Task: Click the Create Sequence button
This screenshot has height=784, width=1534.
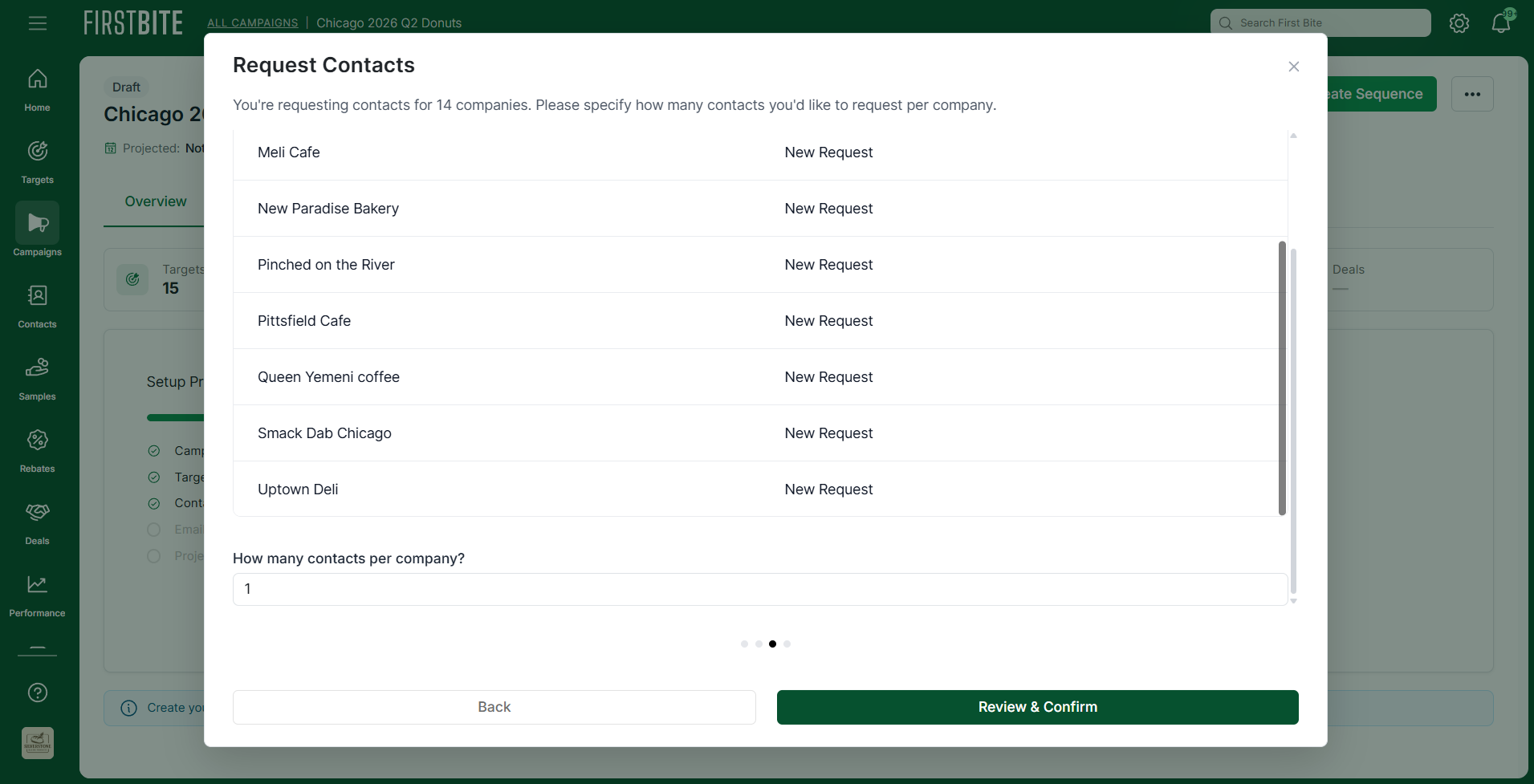Action: tap(1381, 94)
